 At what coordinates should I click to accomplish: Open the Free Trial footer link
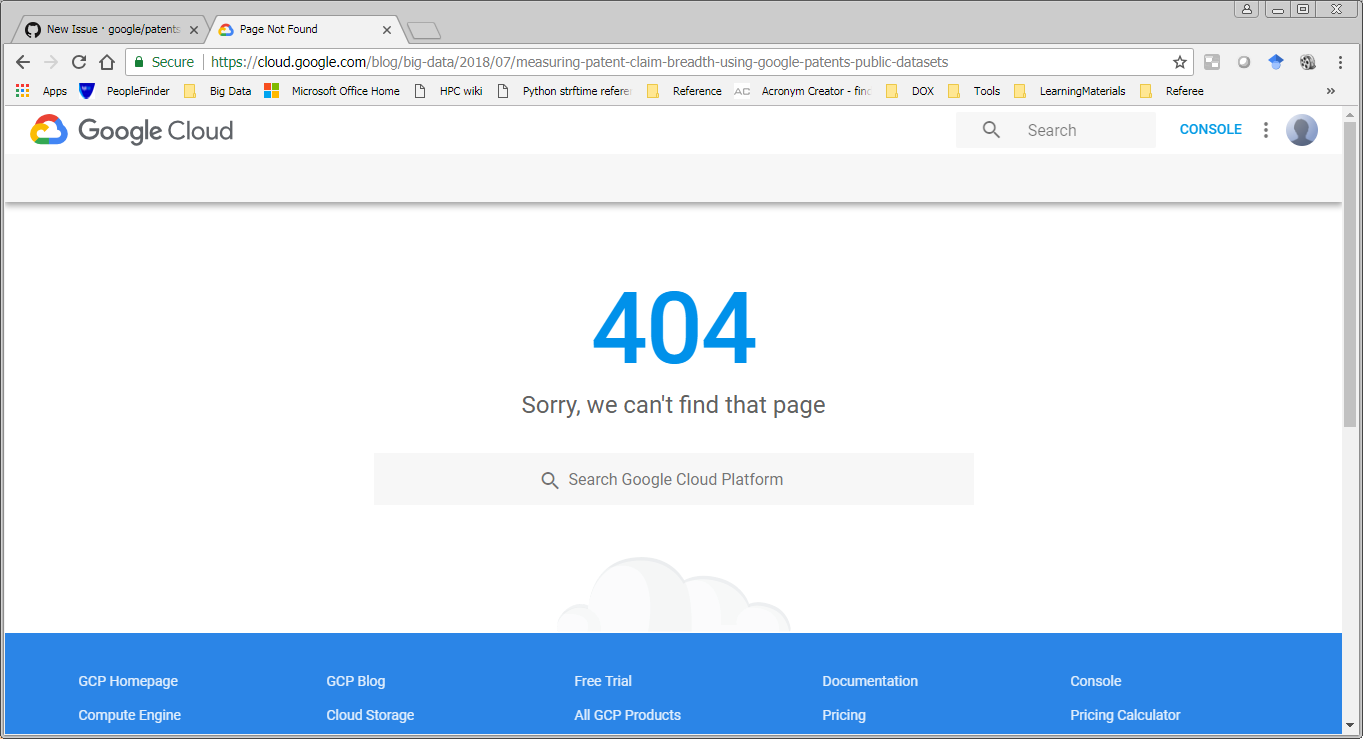coord(603,681)
